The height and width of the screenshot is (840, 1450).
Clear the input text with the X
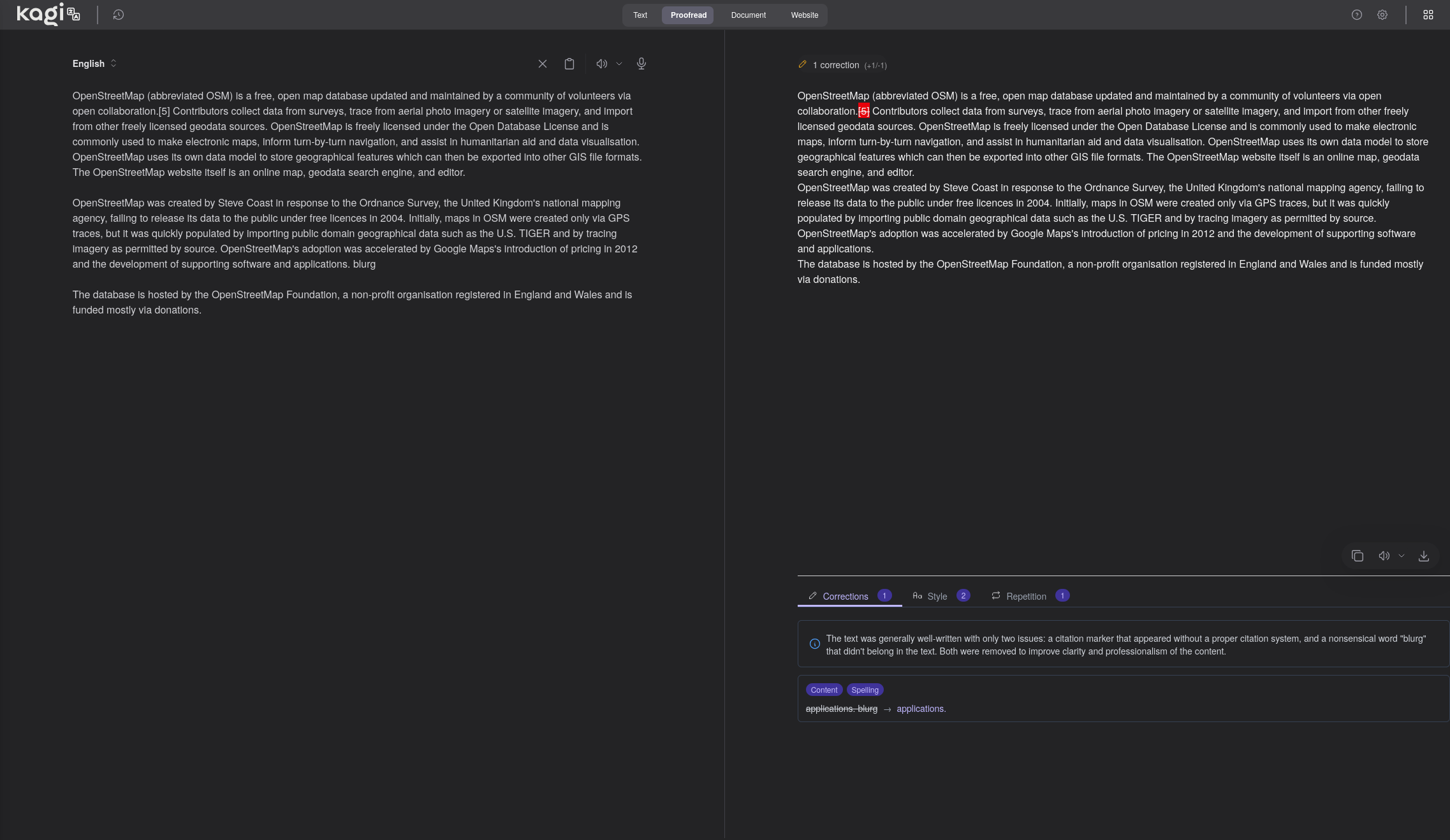543,64
